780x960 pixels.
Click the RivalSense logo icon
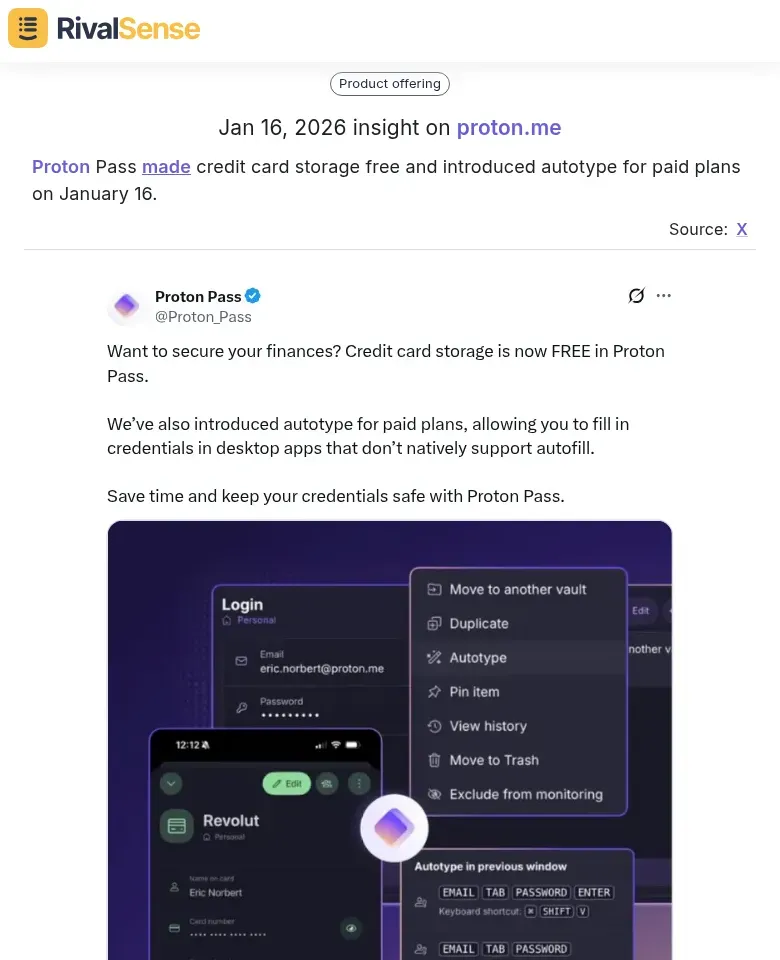pyautogui.click(x=27, y=28)
